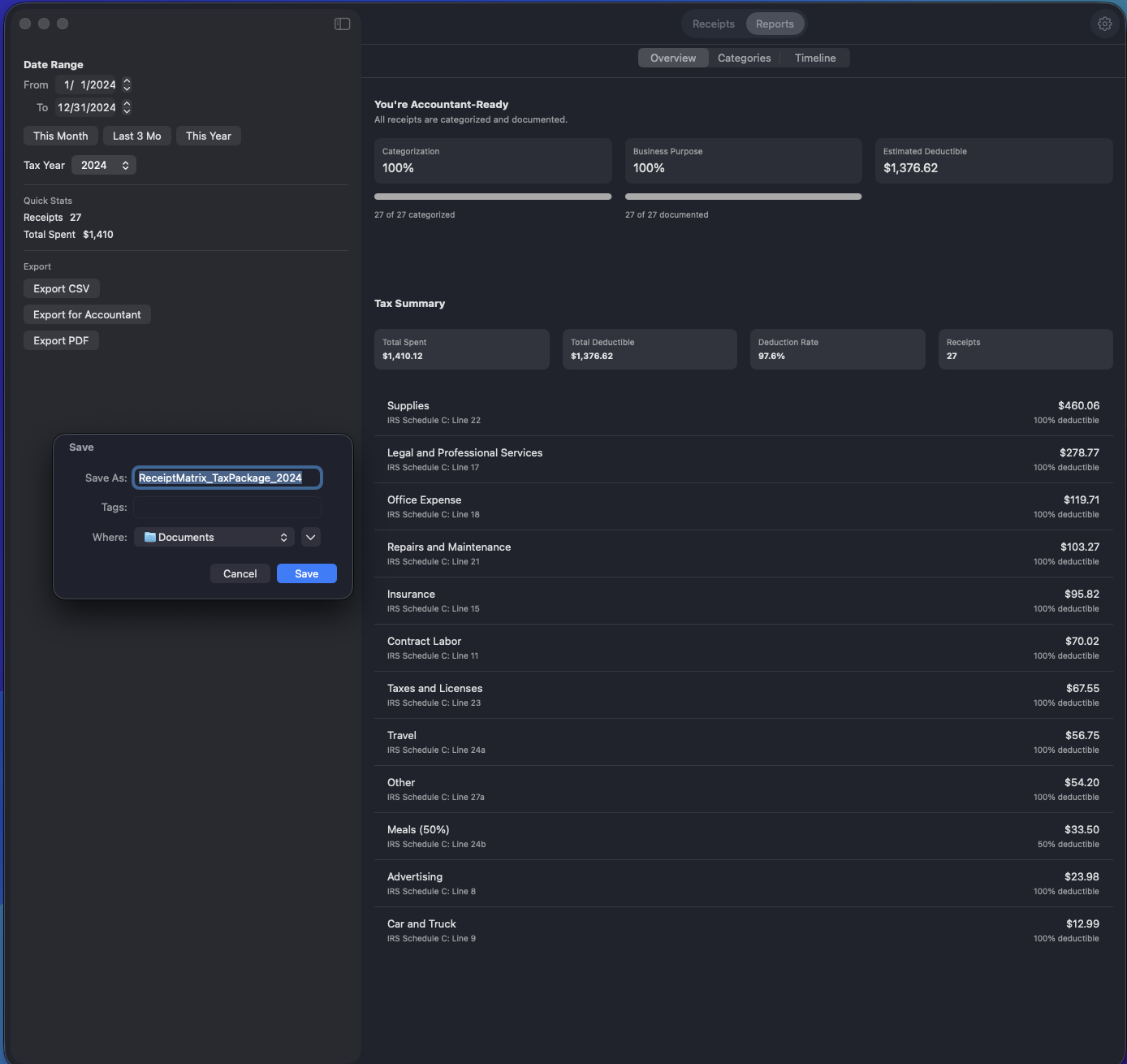
Task: Open the Categories tab
Action: pos(743,58)
